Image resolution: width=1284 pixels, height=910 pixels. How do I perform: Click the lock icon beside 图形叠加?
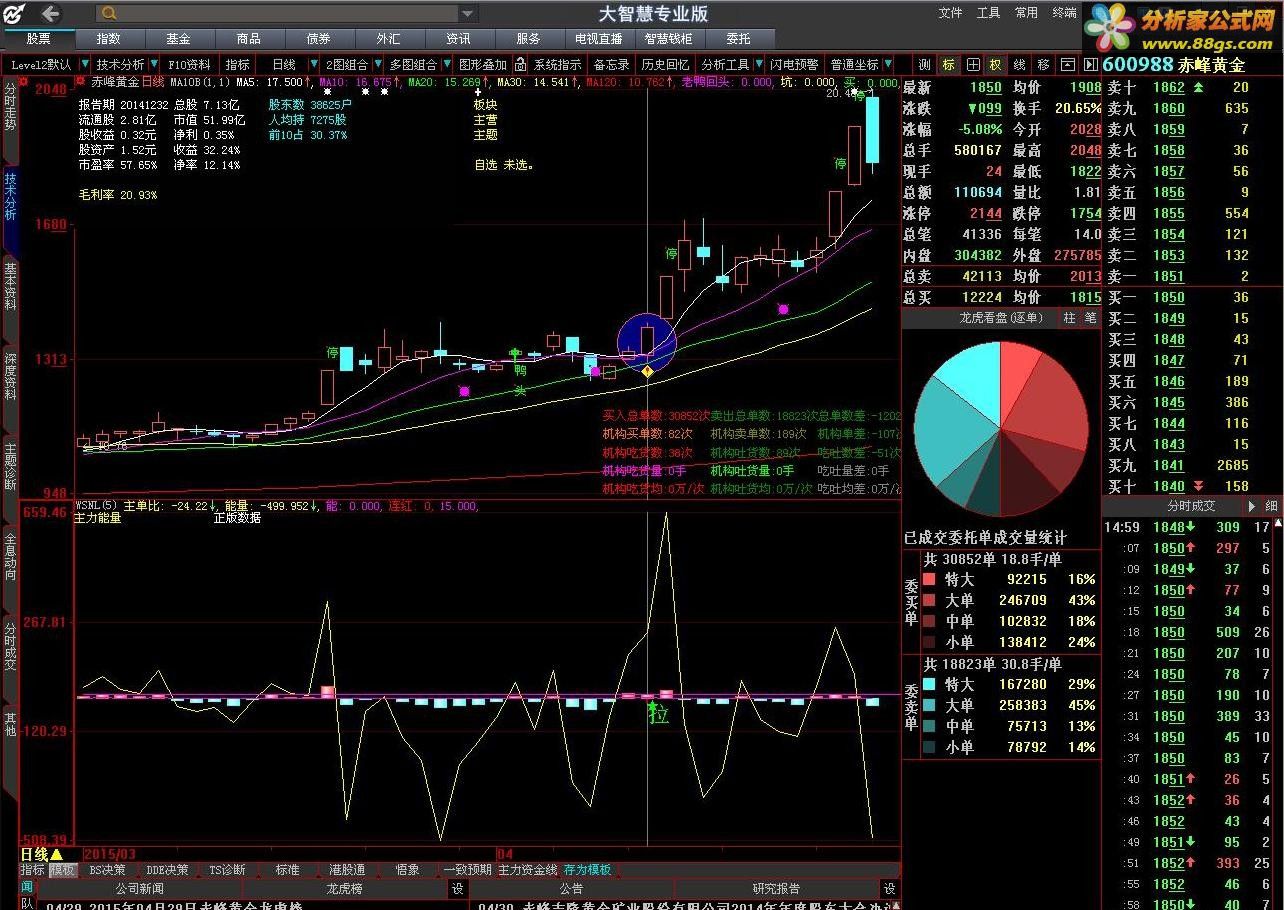[520, 64]
